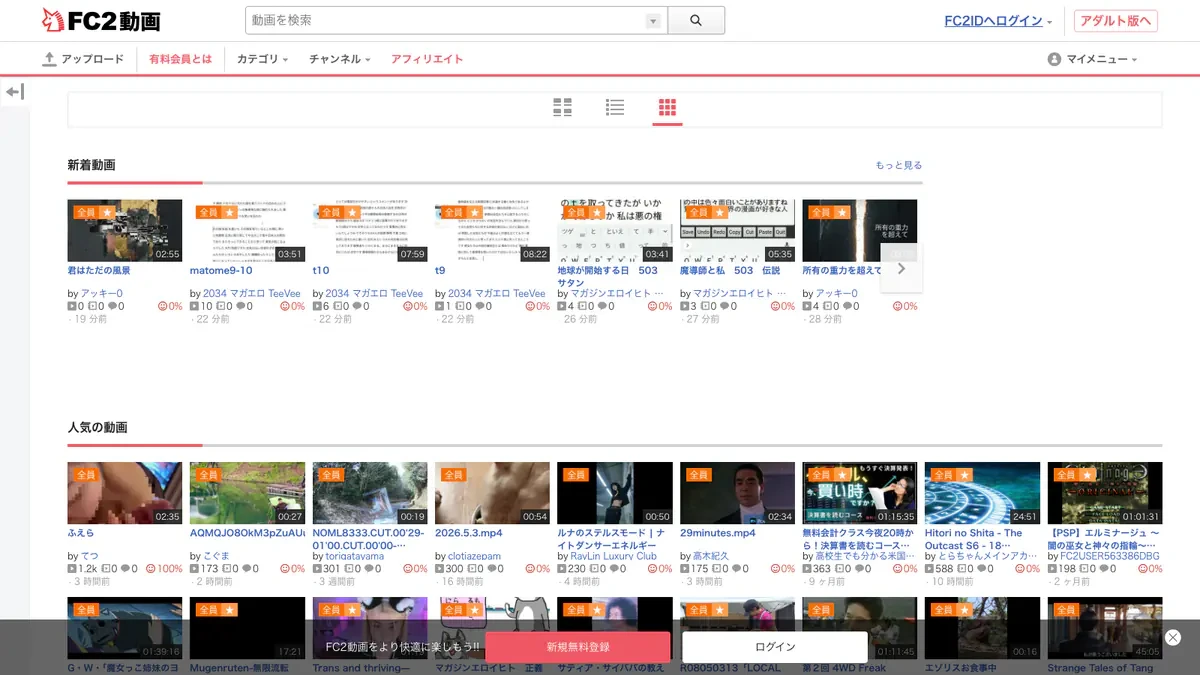Click uploader てつ under ふえら
1200x675 pixels.
(x=89, y=556)
